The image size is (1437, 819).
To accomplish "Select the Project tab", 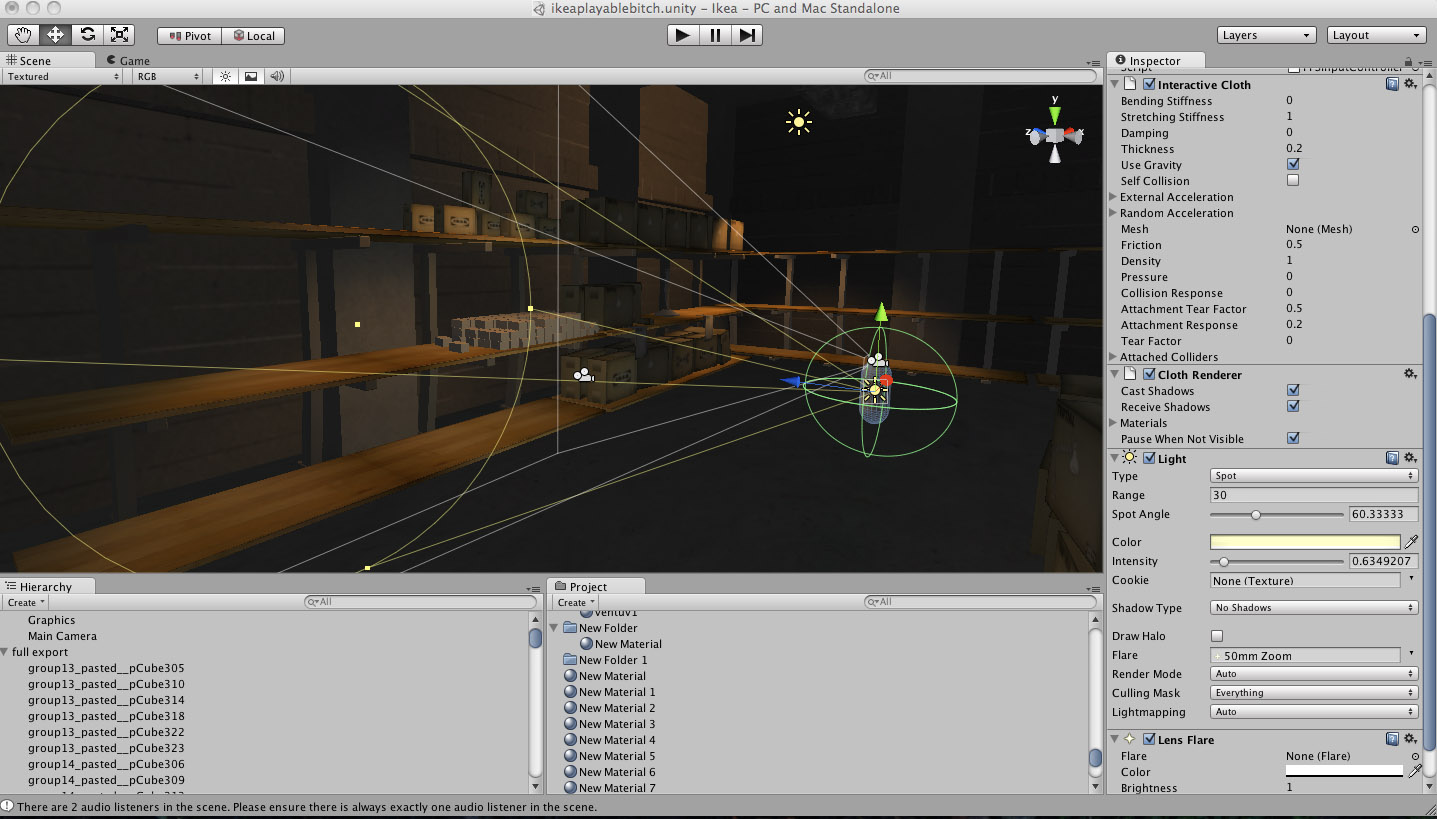I will (x=588, y=587).
